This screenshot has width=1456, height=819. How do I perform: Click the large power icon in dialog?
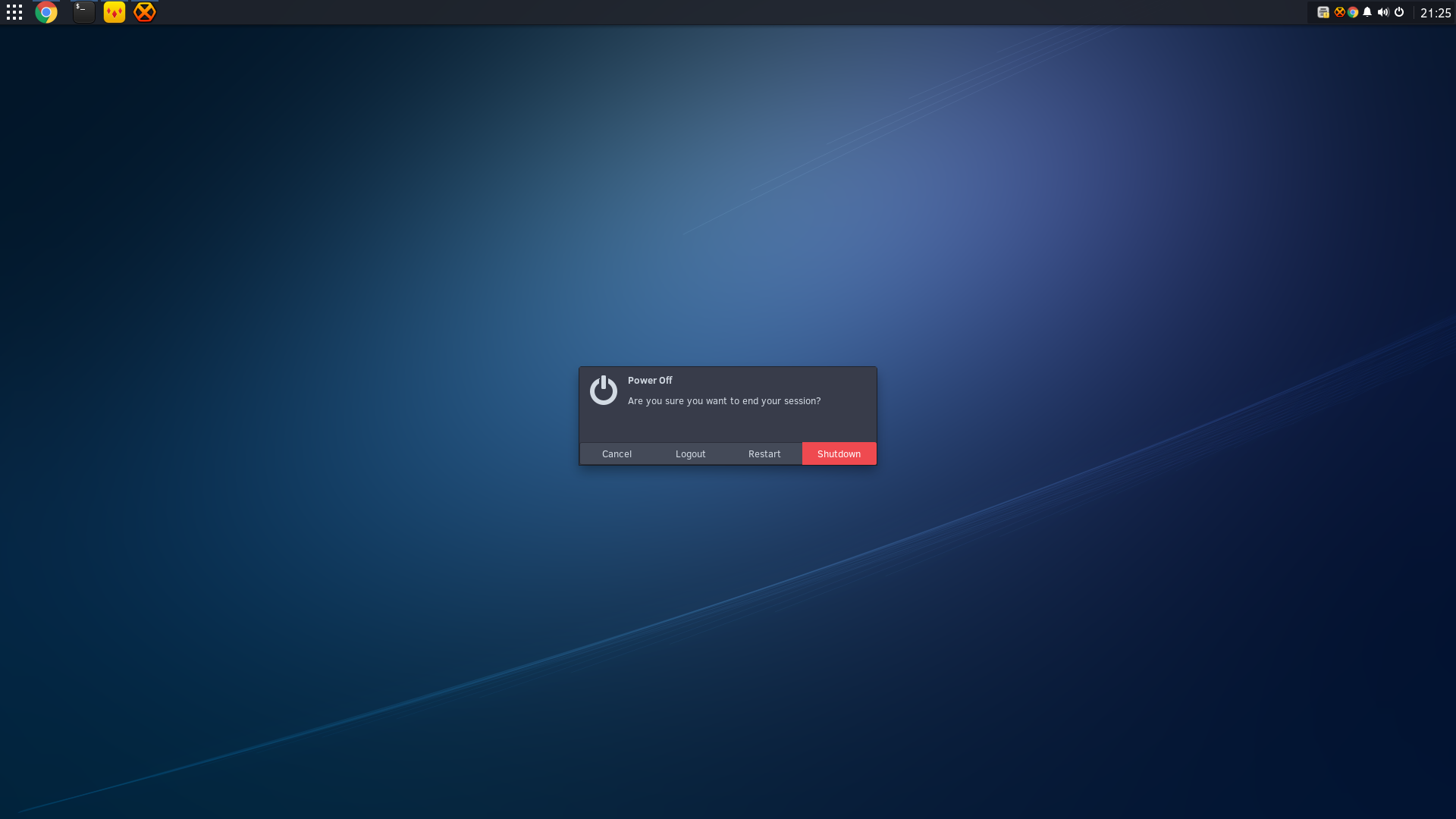pyautogui.click(x=604, y=391)
